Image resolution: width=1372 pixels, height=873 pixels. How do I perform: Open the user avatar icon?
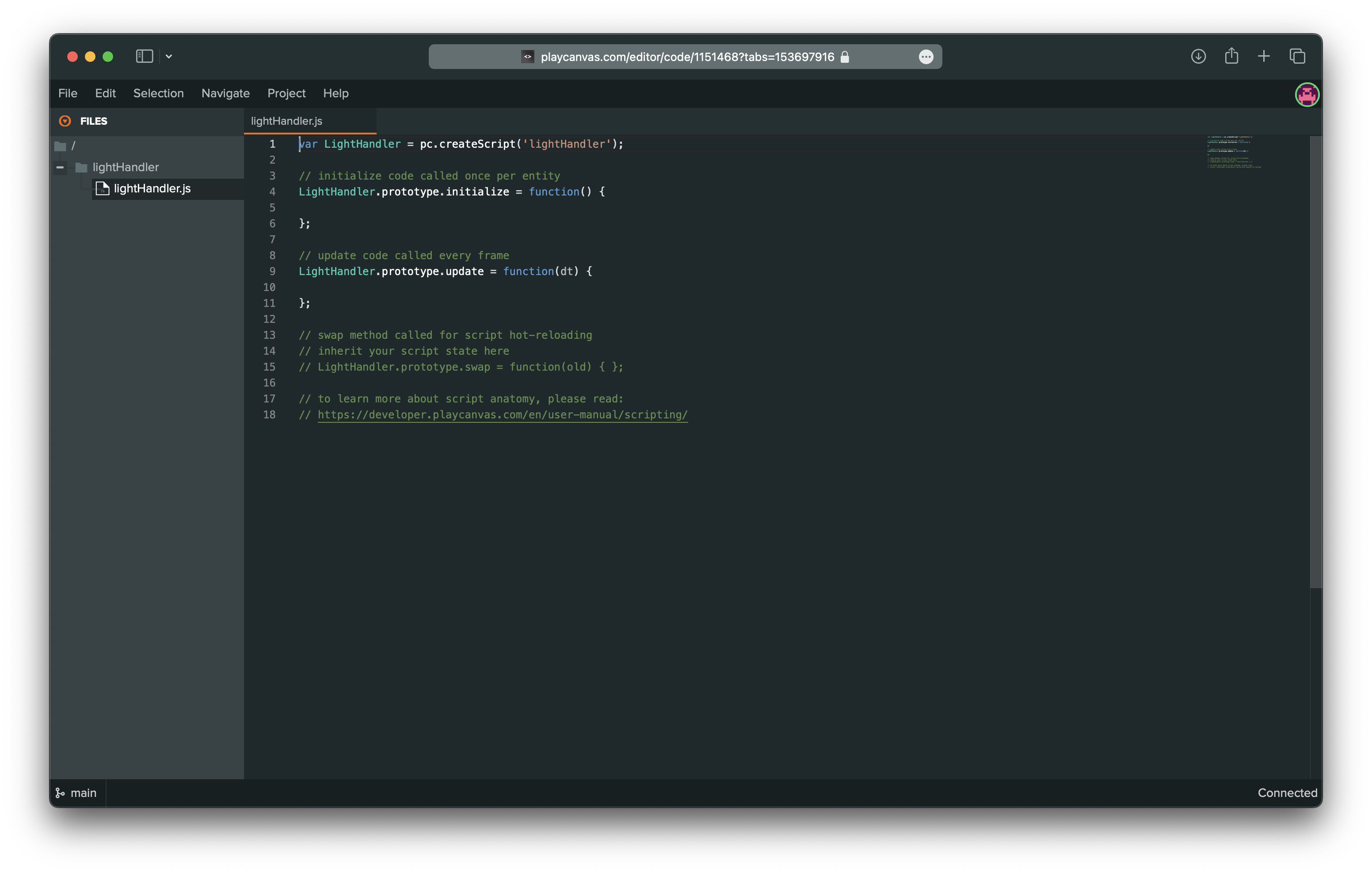click(1307, 95)
